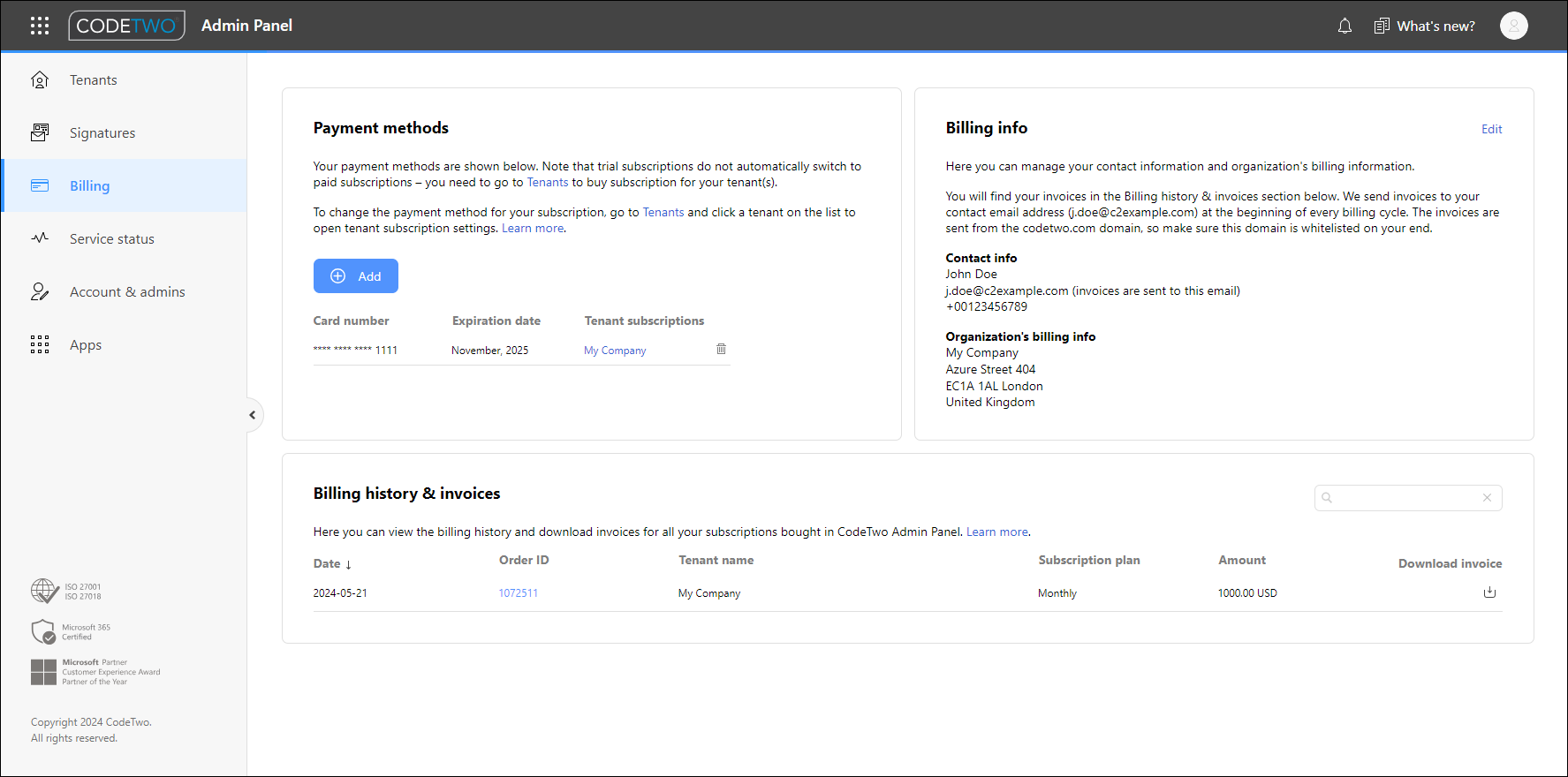
Task: Click the Signatures sidebar icon
Action: tap(40, 132)
